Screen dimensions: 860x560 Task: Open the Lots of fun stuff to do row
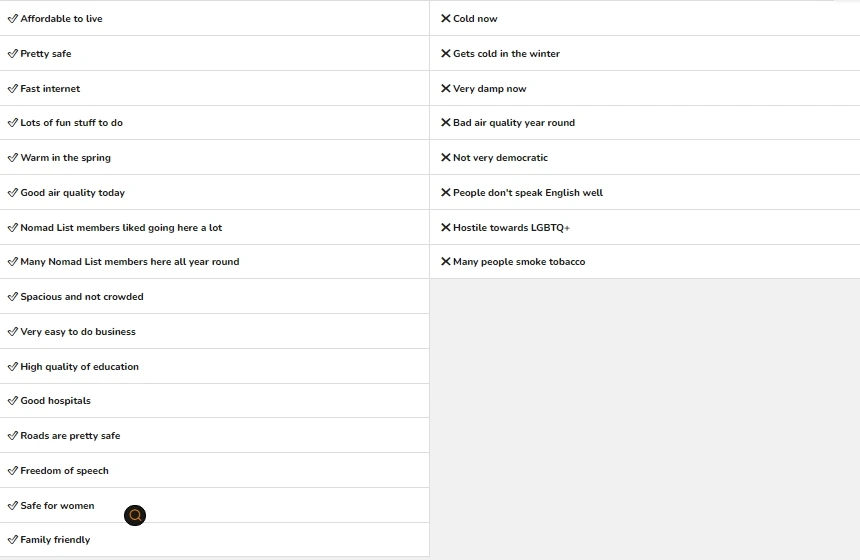tap(71, 123)
